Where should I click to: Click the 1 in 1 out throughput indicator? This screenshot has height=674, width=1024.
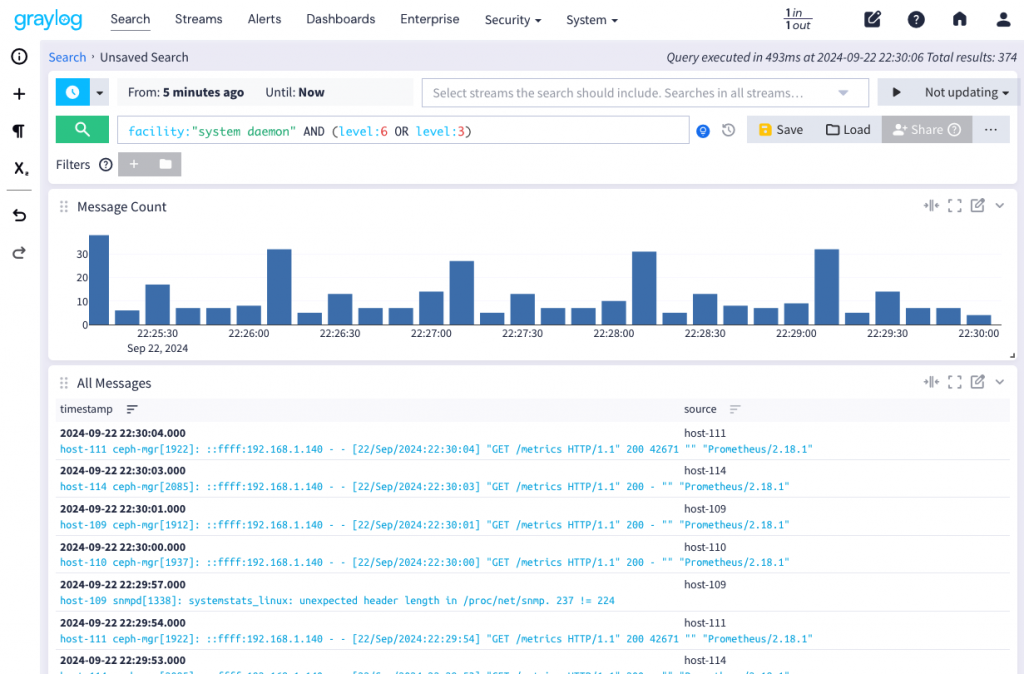point(797,20)
